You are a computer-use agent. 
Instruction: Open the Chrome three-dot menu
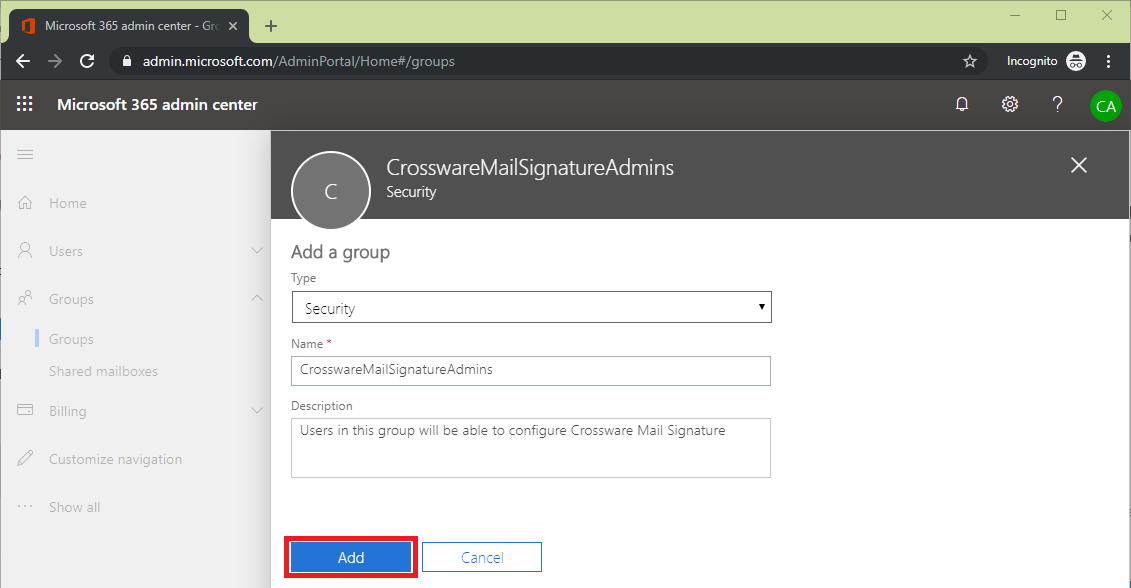(1109, 61)
